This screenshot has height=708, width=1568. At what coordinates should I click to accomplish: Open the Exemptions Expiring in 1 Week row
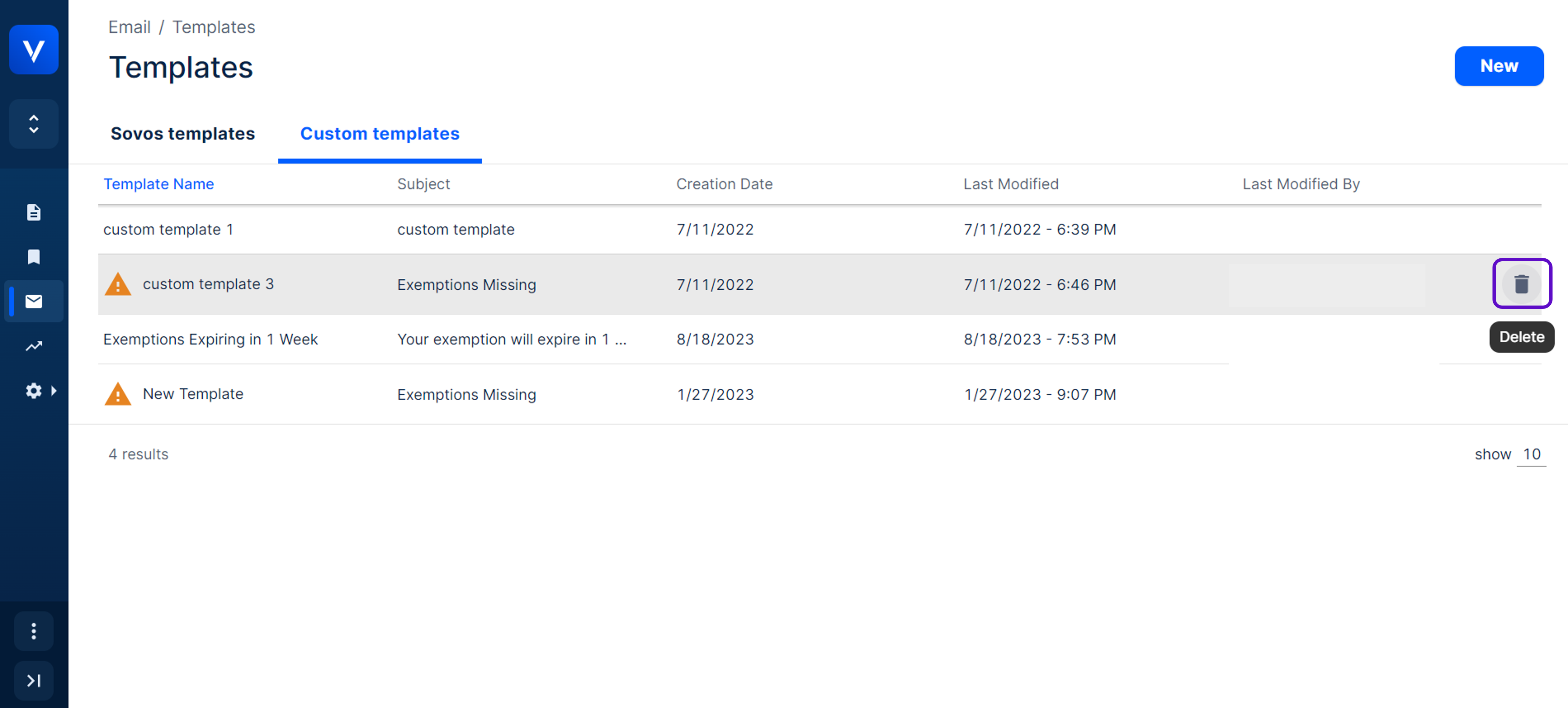(210, 339)
